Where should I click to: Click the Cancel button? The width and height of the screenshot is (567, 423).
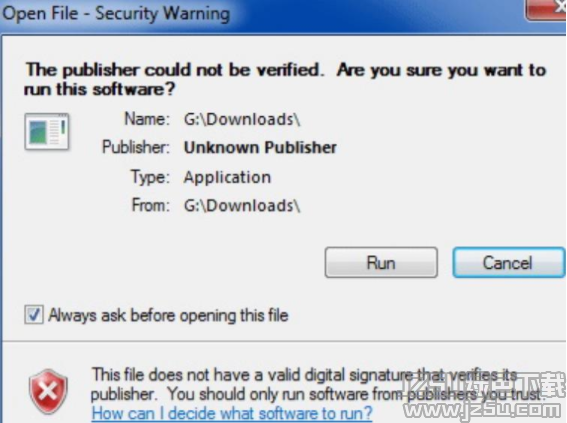pyautogui.click(x=508, y=262)
